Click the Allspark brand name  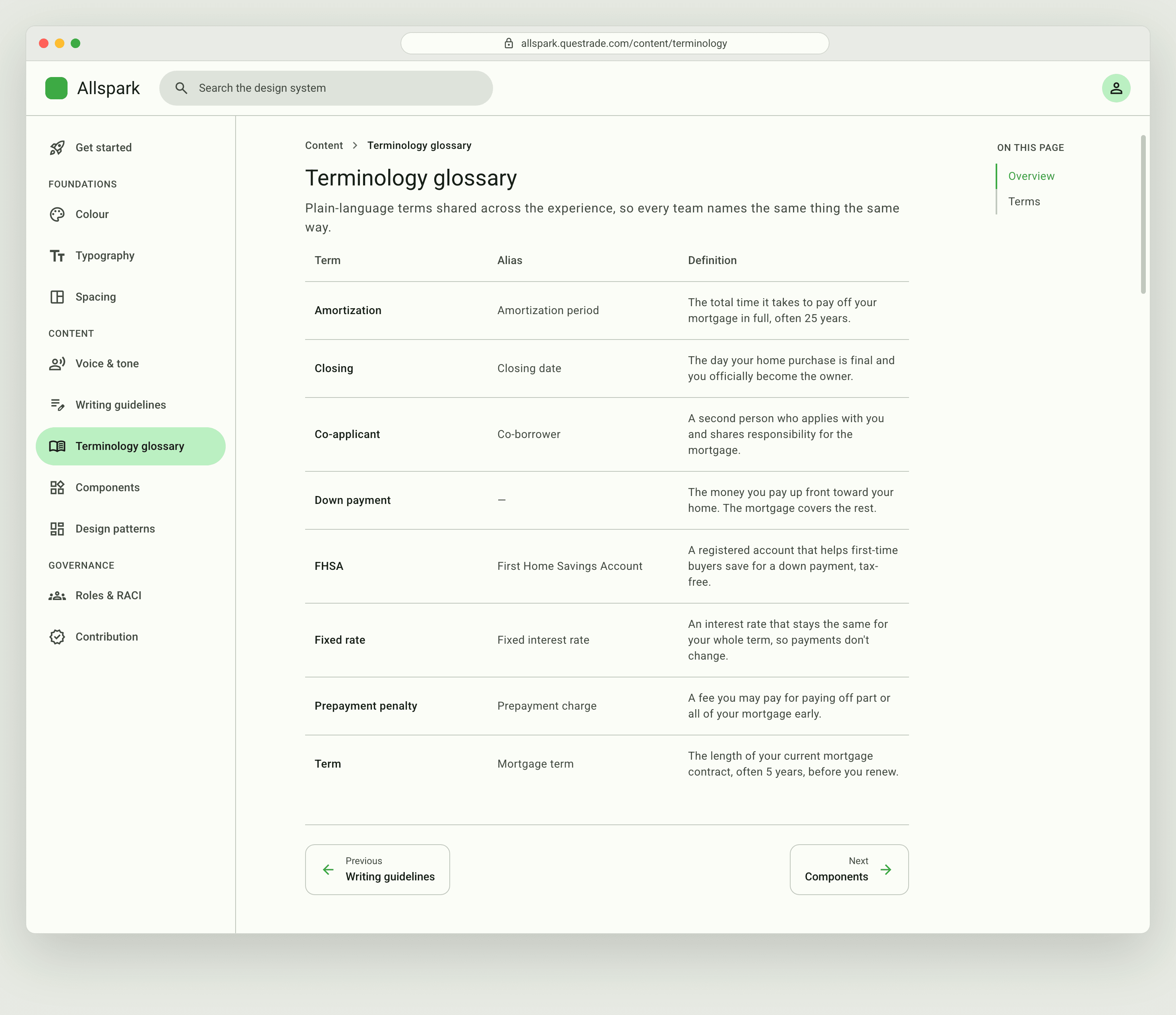(x=108, y=89)
